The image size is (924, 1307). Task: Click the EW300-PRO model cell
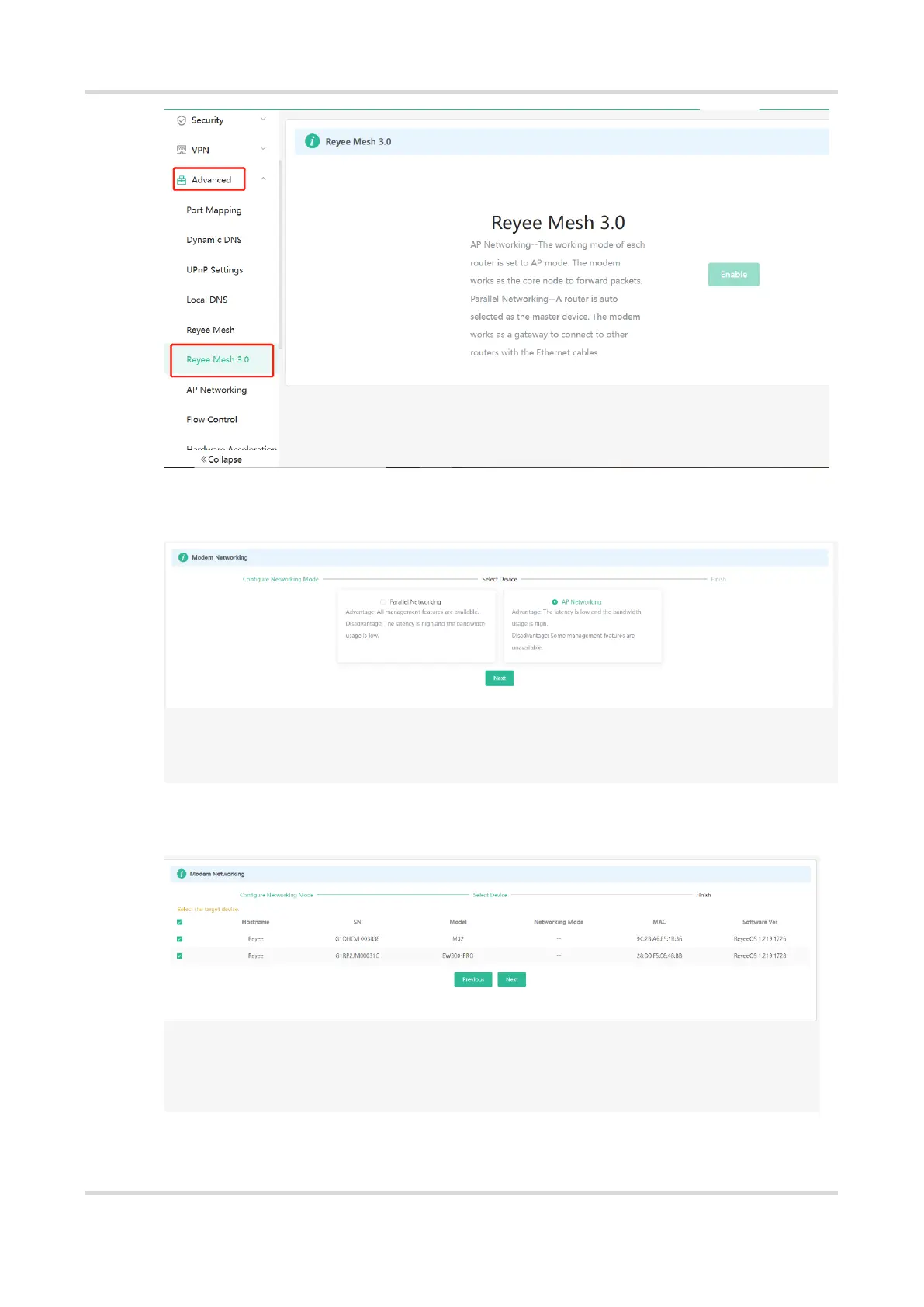458,956
